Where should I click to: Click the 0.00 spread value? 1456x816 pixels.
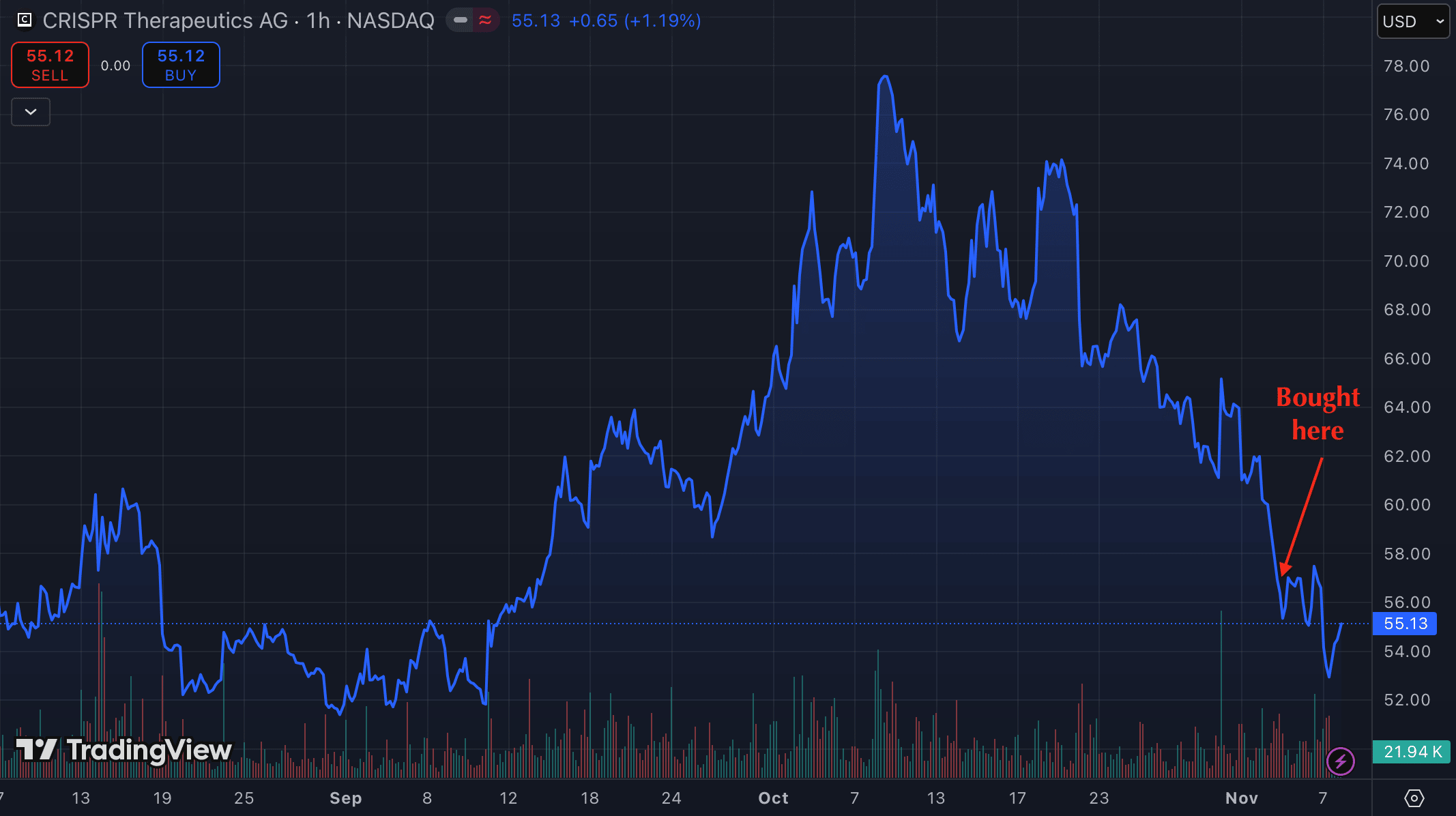coord(115,65)
